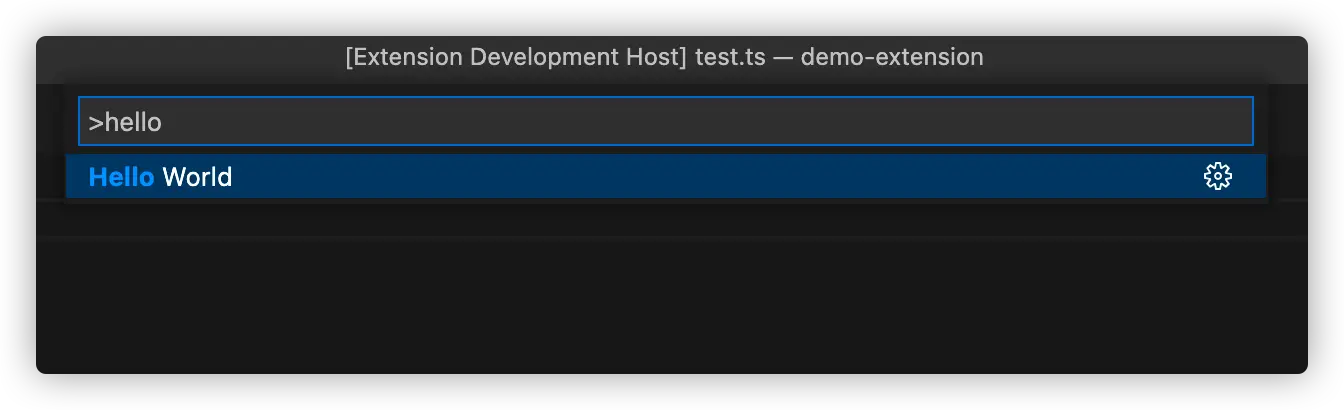Dismiss palette by clicking the editor area below

tap(670, 300)
